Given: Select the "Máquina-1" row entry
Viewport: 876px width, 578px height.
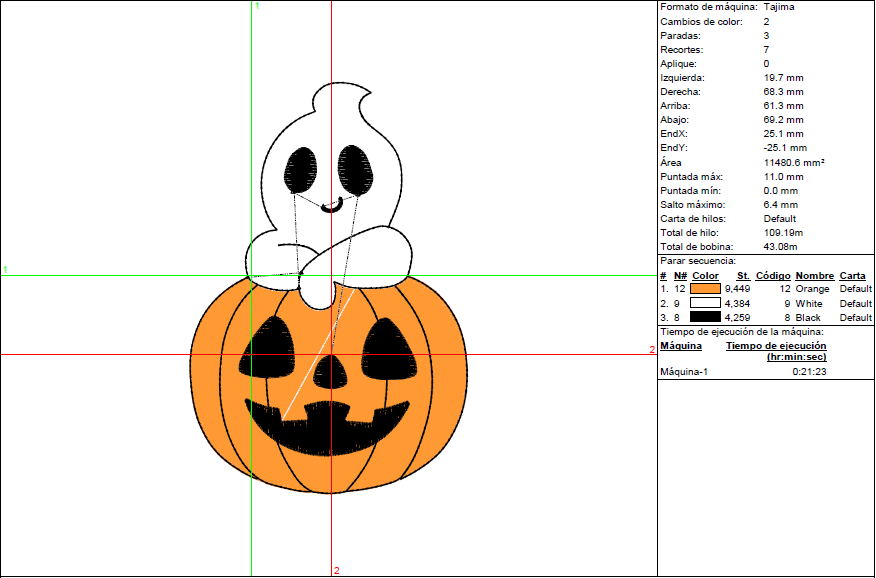Looking at the screenshot, I should click(684, 371).
